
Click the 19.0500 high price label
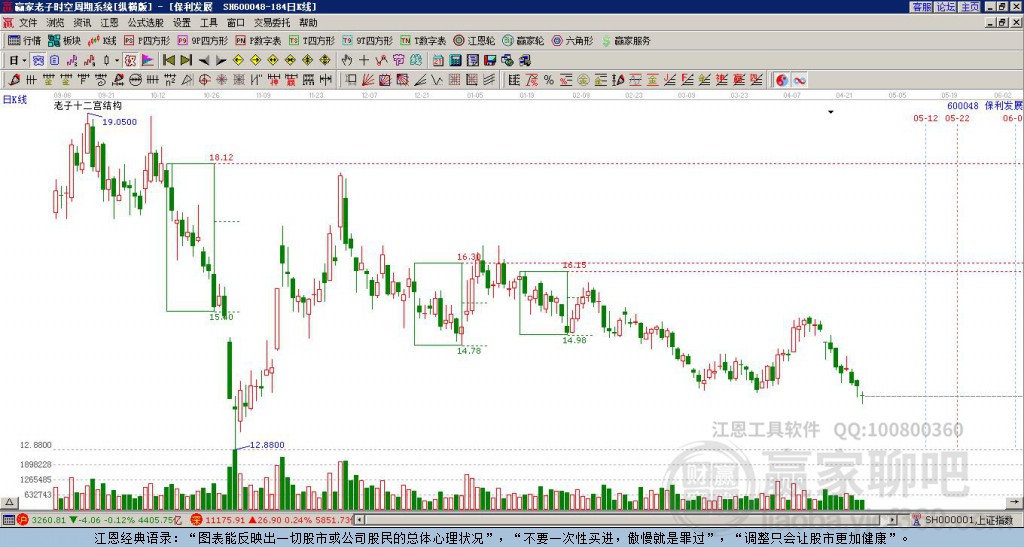point(120,122)
